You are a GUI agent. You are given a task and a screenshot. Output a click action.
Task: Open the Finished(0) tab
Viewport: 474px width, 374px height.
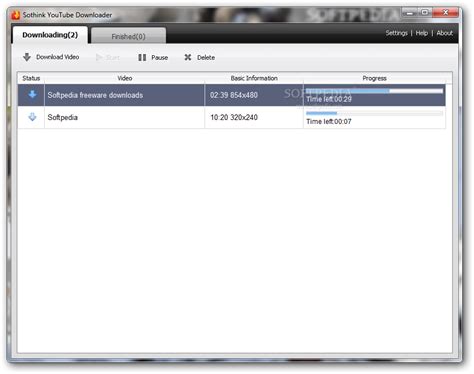(128, 36)
